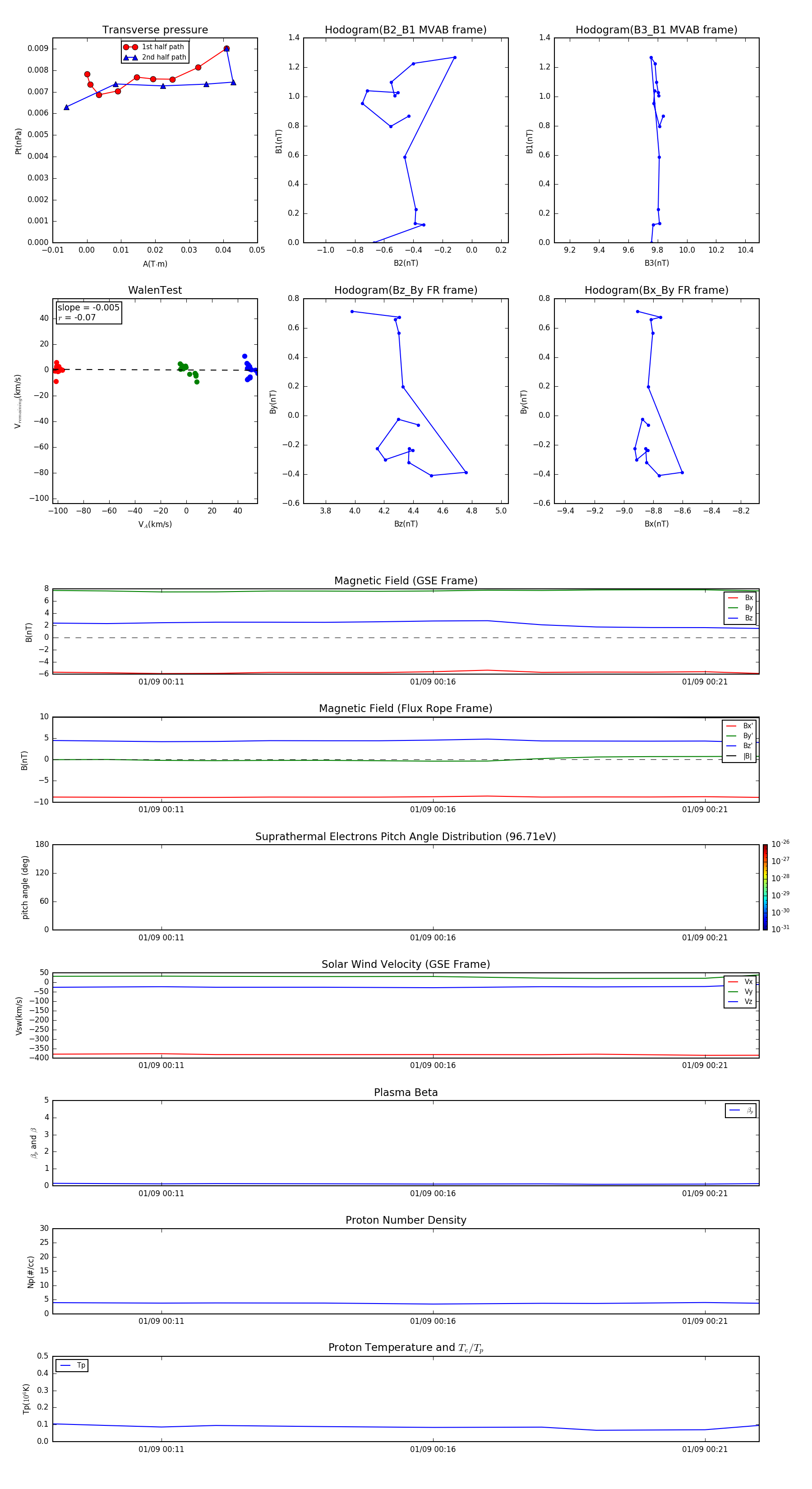Click the 'By' legend entry in GSE magnetic field
The height and width of the screenshot is (1489, 812).
(740, 607)
